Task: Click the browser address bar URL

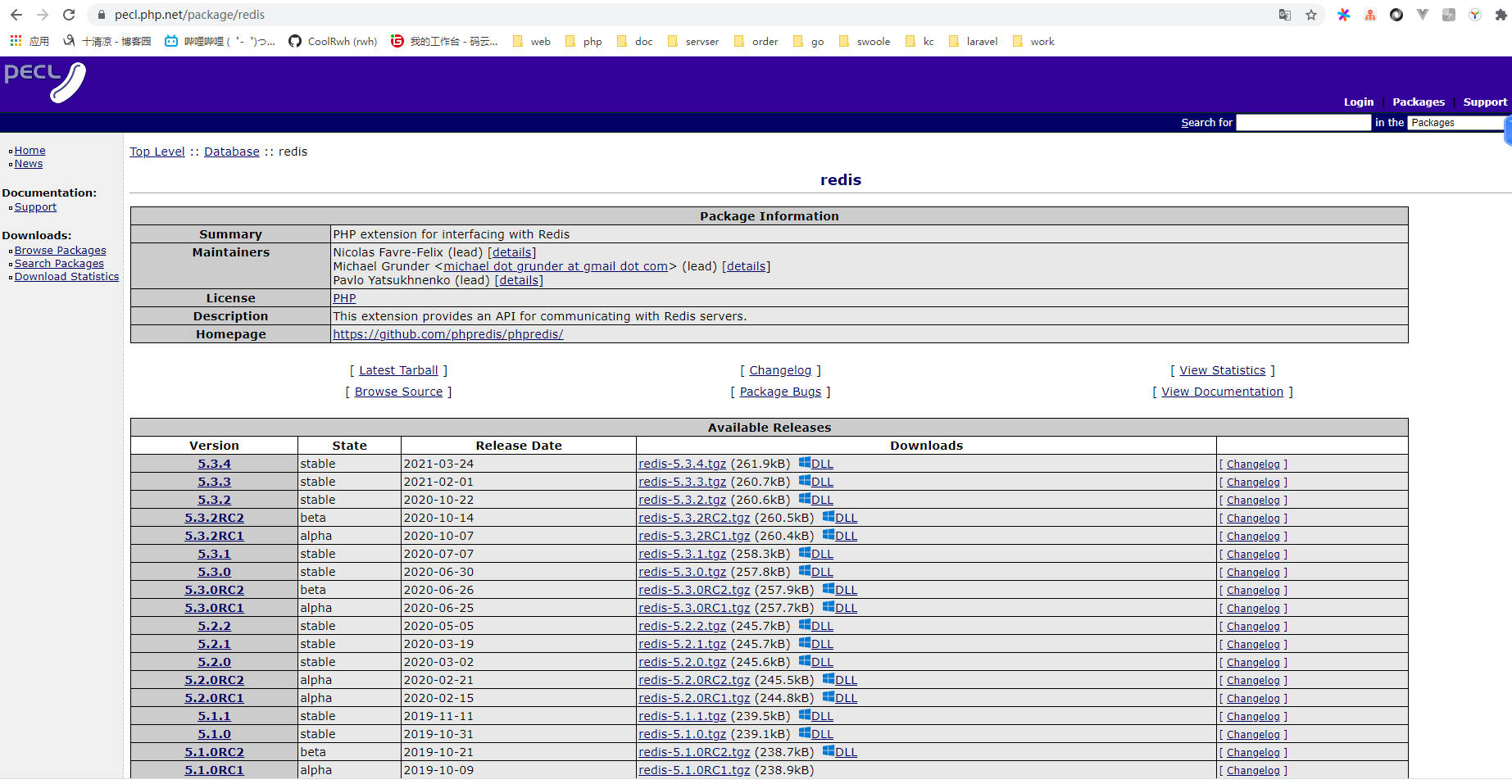Action: tap(189, 15)
